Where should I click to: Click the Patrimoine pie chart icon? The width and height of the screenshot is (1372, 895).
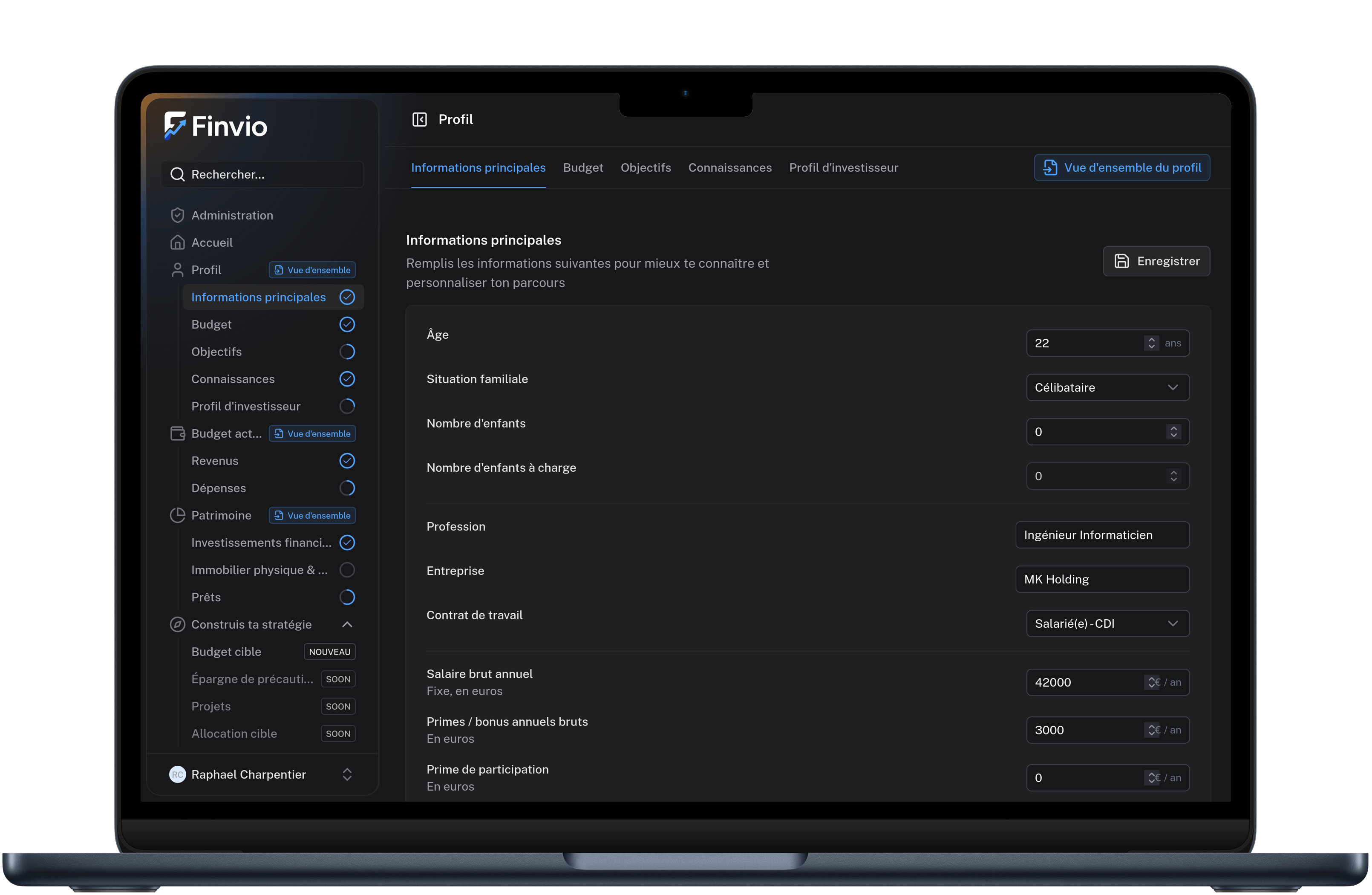click(177, 515)
